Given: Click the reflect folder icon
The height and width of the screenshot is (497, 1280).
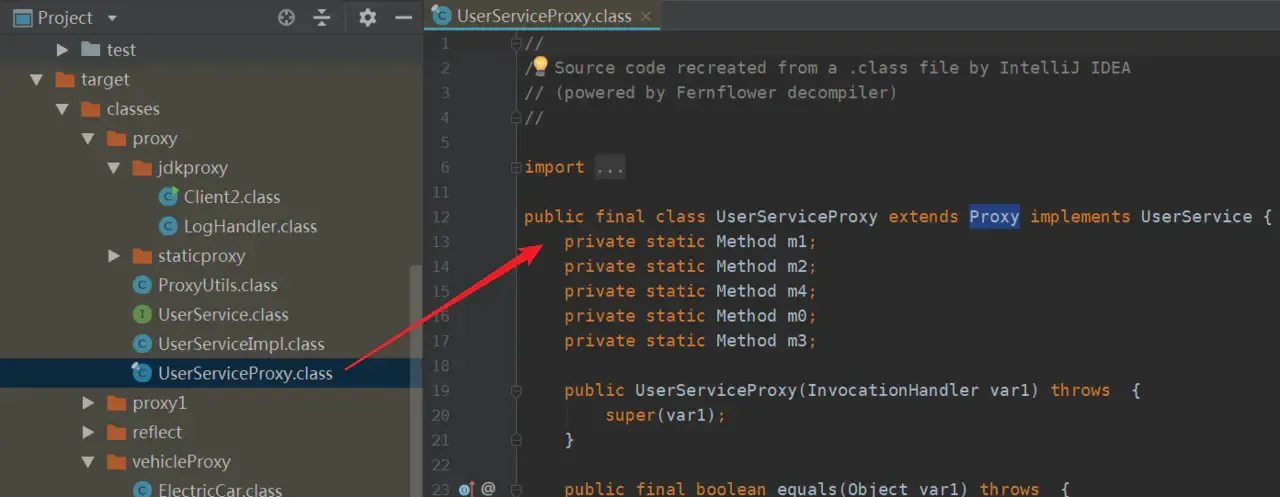Looking at the screenshot, I should pos(116,432).
